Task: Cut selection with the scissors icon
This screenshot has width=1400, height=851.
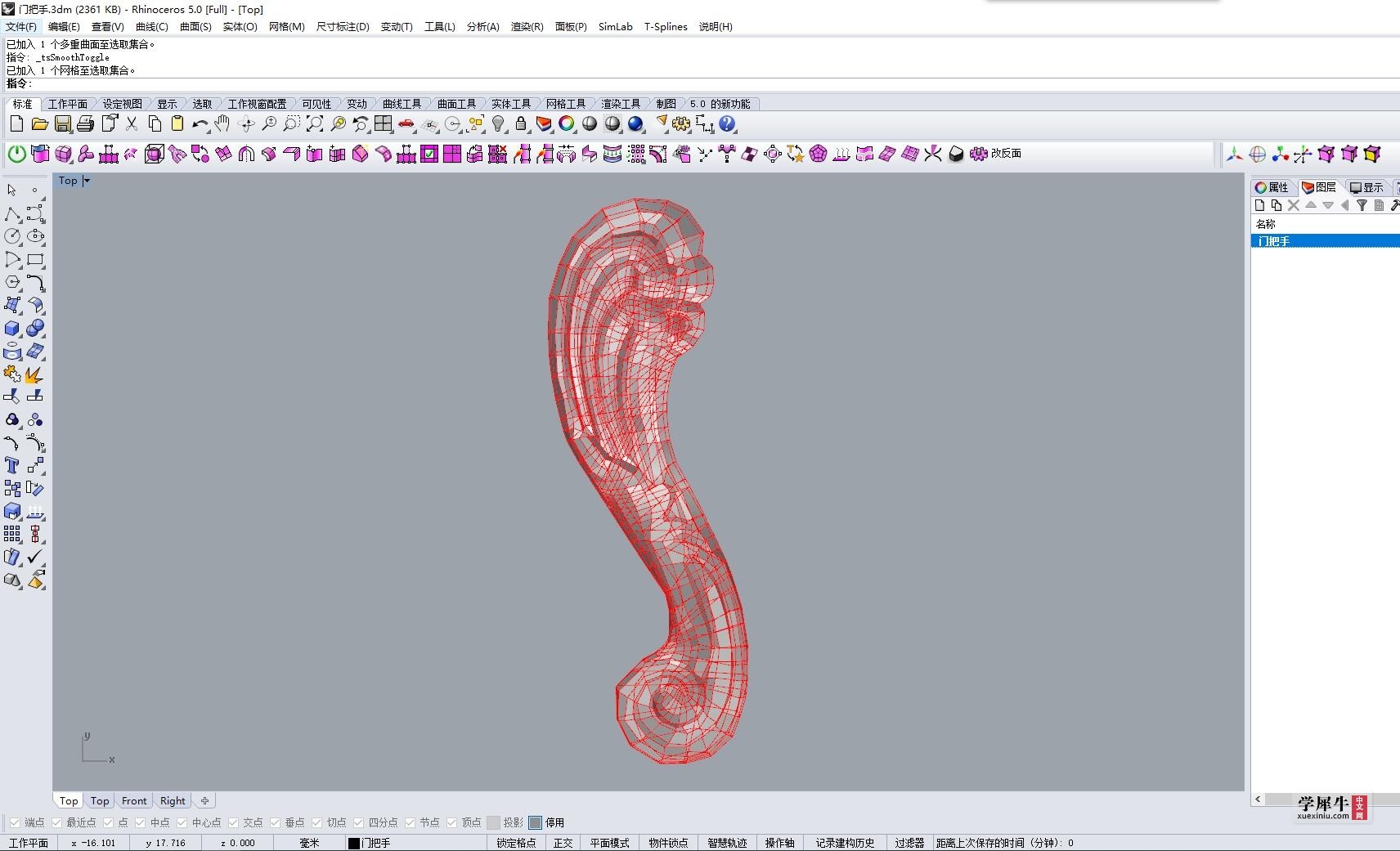Action: (131, 124)
